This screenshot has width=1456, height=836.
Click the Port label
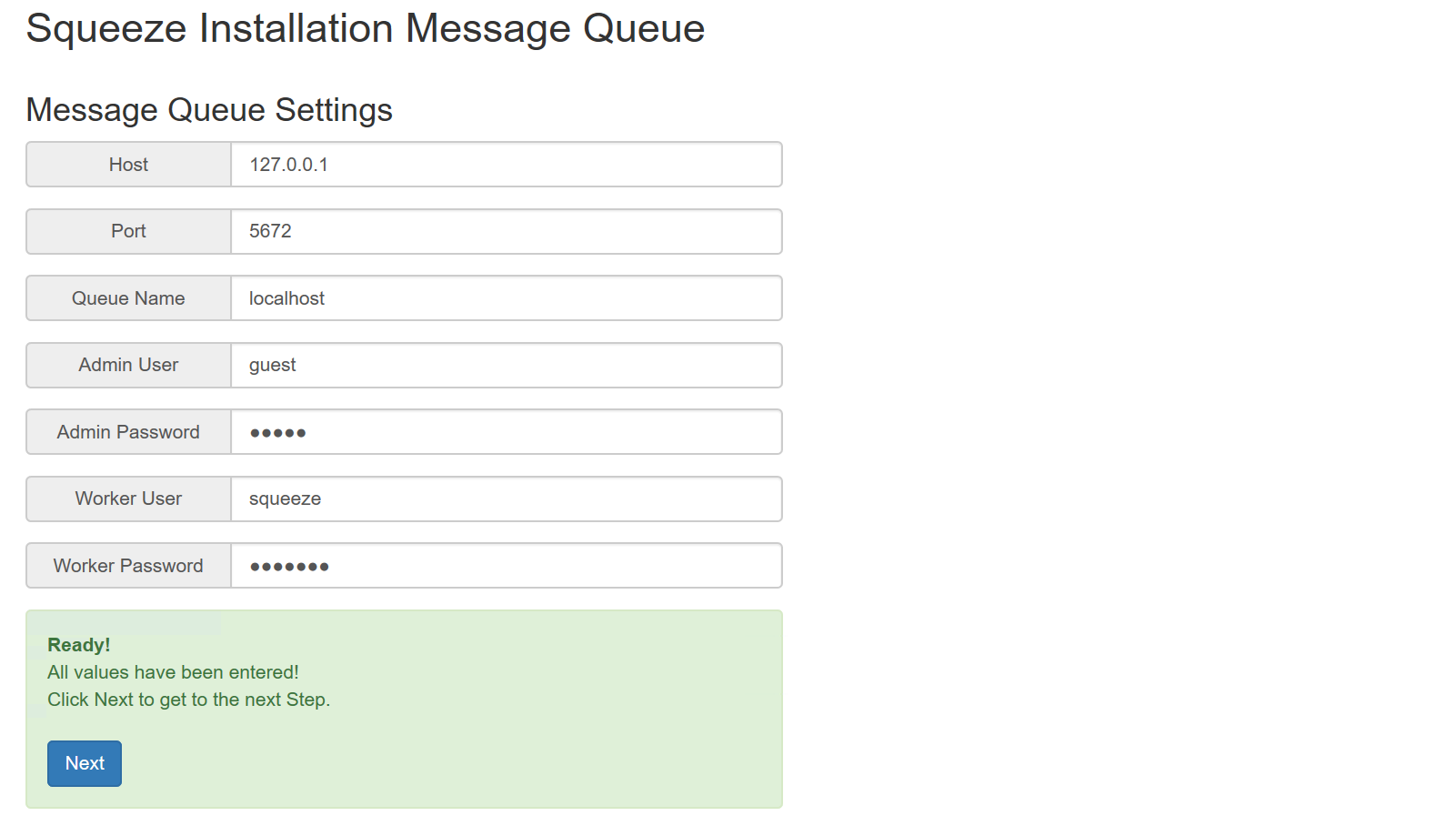(128, 232)
